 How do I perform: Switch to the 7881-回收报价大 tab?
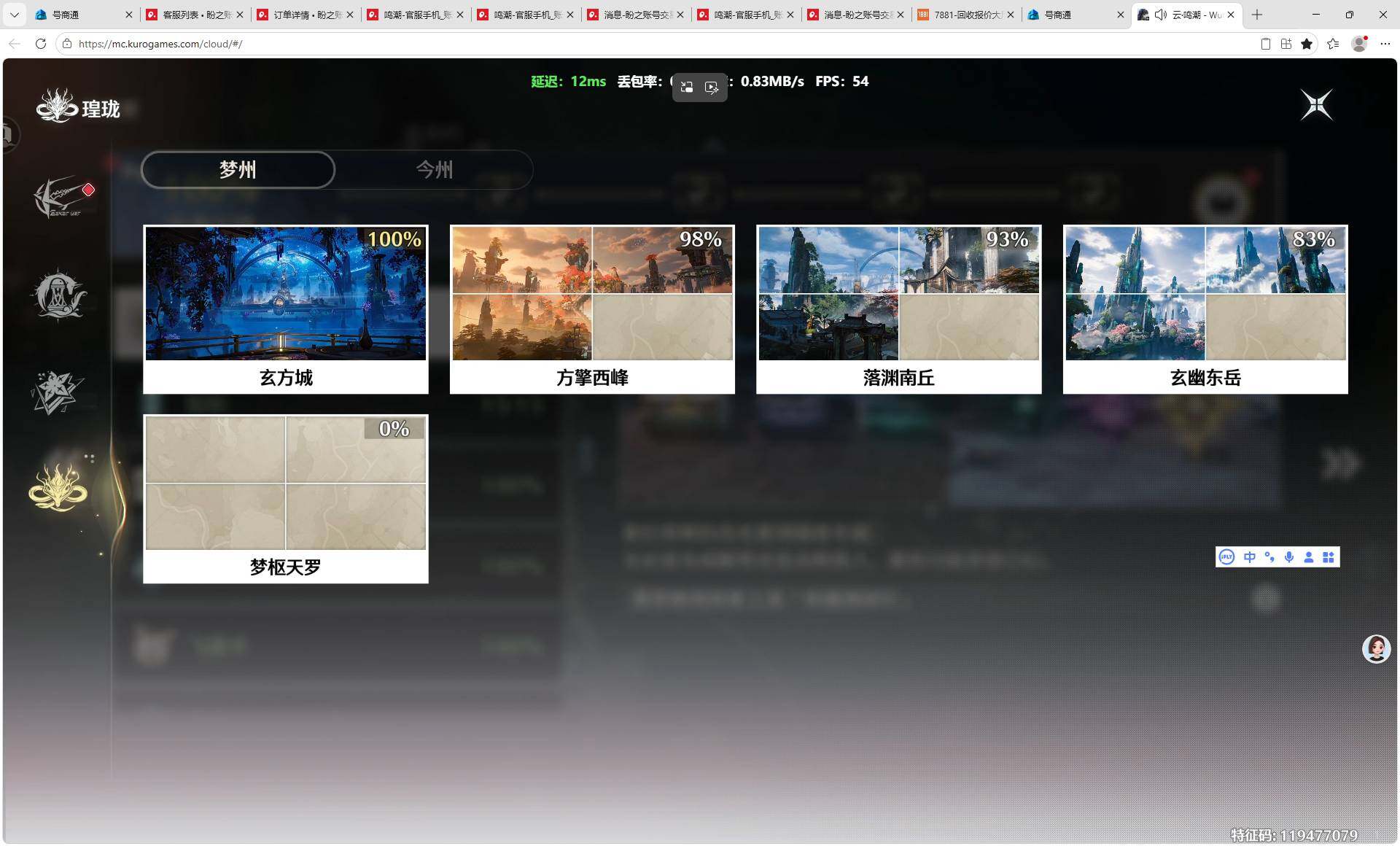(x=966, y=15)
